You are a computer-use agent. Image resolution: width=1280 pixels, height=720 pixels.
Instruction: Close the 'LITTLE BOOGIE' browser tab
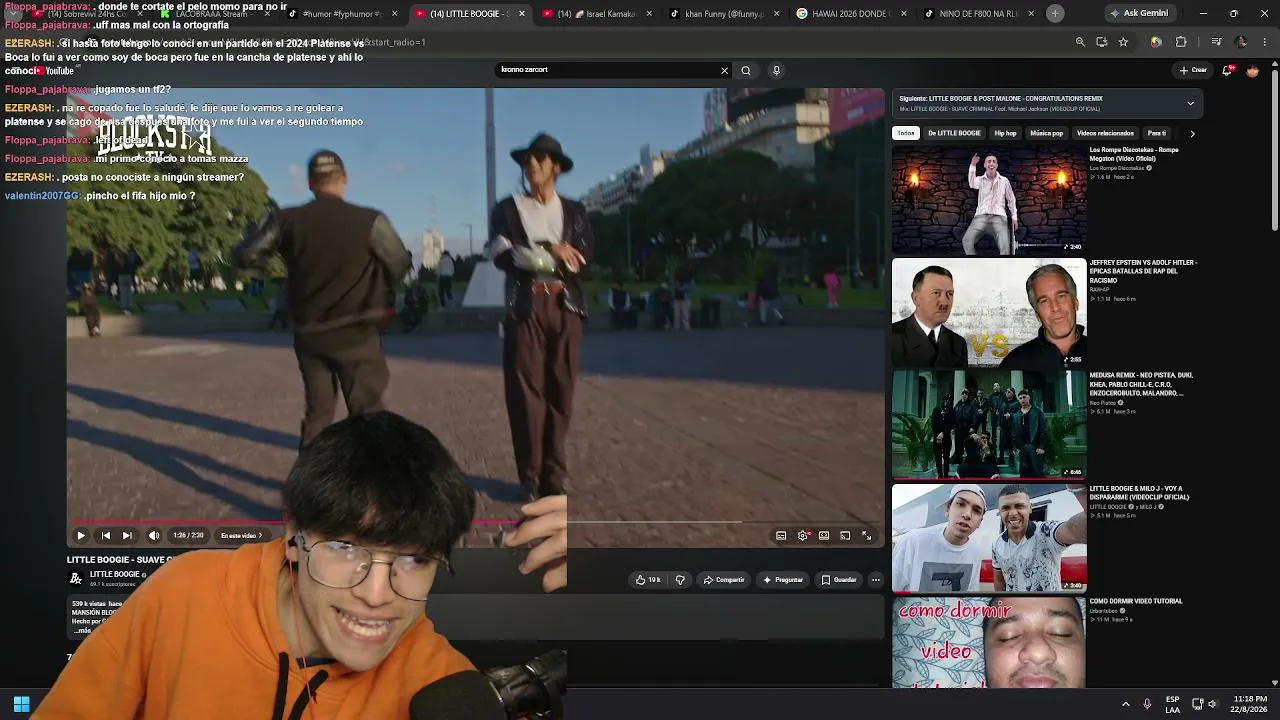pos(521,14)
